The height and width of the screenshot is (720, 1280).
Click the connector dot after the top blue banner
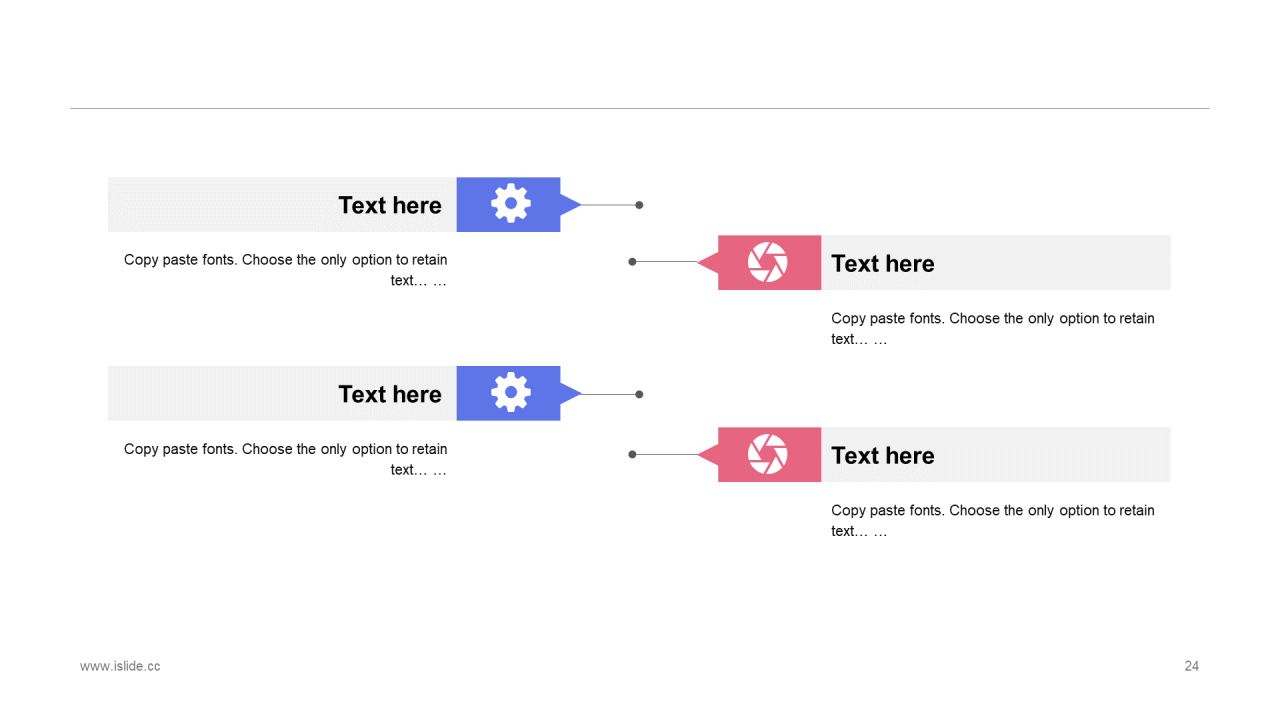click(639, 205)
